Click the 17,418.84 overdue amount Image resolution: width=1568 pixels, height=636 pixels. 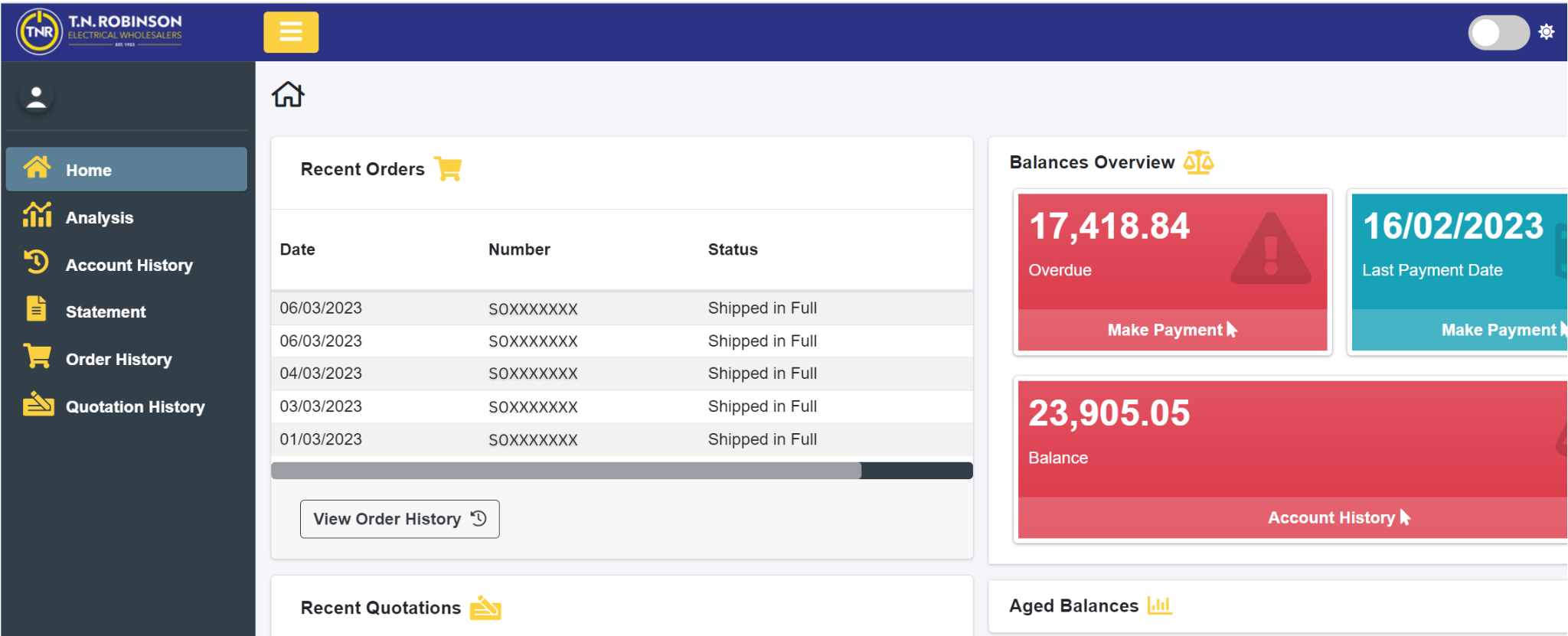coord(1109,227)
